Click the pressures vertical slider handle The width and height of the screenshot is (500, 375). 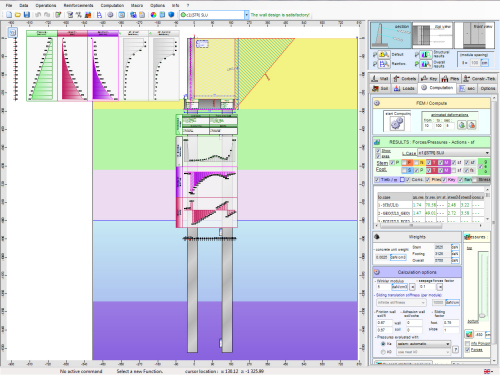pyautogui.click(x=482, y=315)
